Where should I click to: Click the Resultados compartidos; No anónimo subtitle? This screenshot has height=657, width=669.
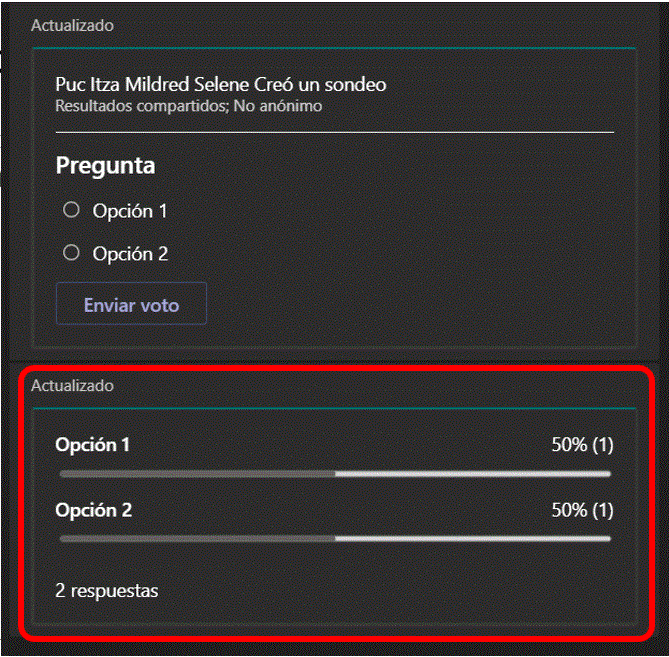[188, 105]
